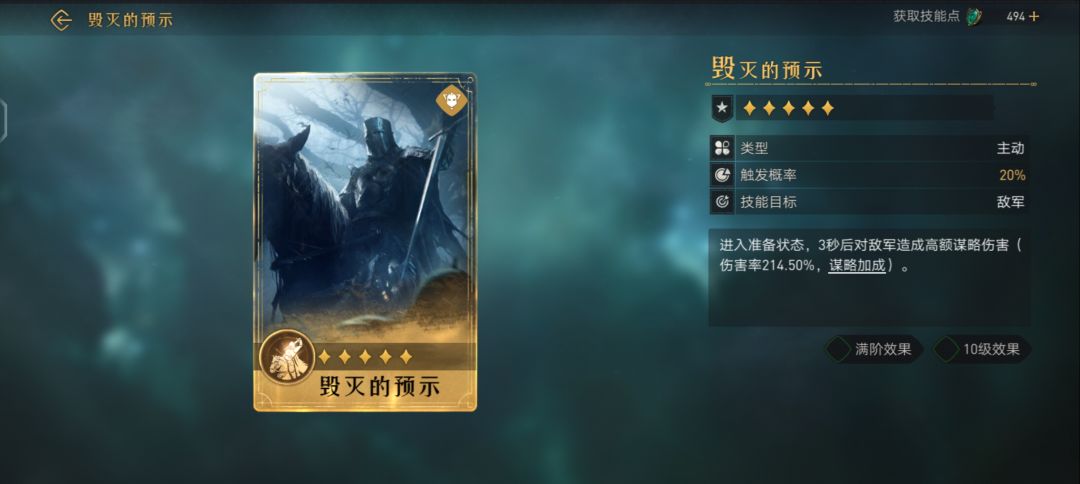The height and width of the screenshot is (484, 1080).
Task: Tap the 毁灭的预示 skill card artwork
Action: coord(365,242)
